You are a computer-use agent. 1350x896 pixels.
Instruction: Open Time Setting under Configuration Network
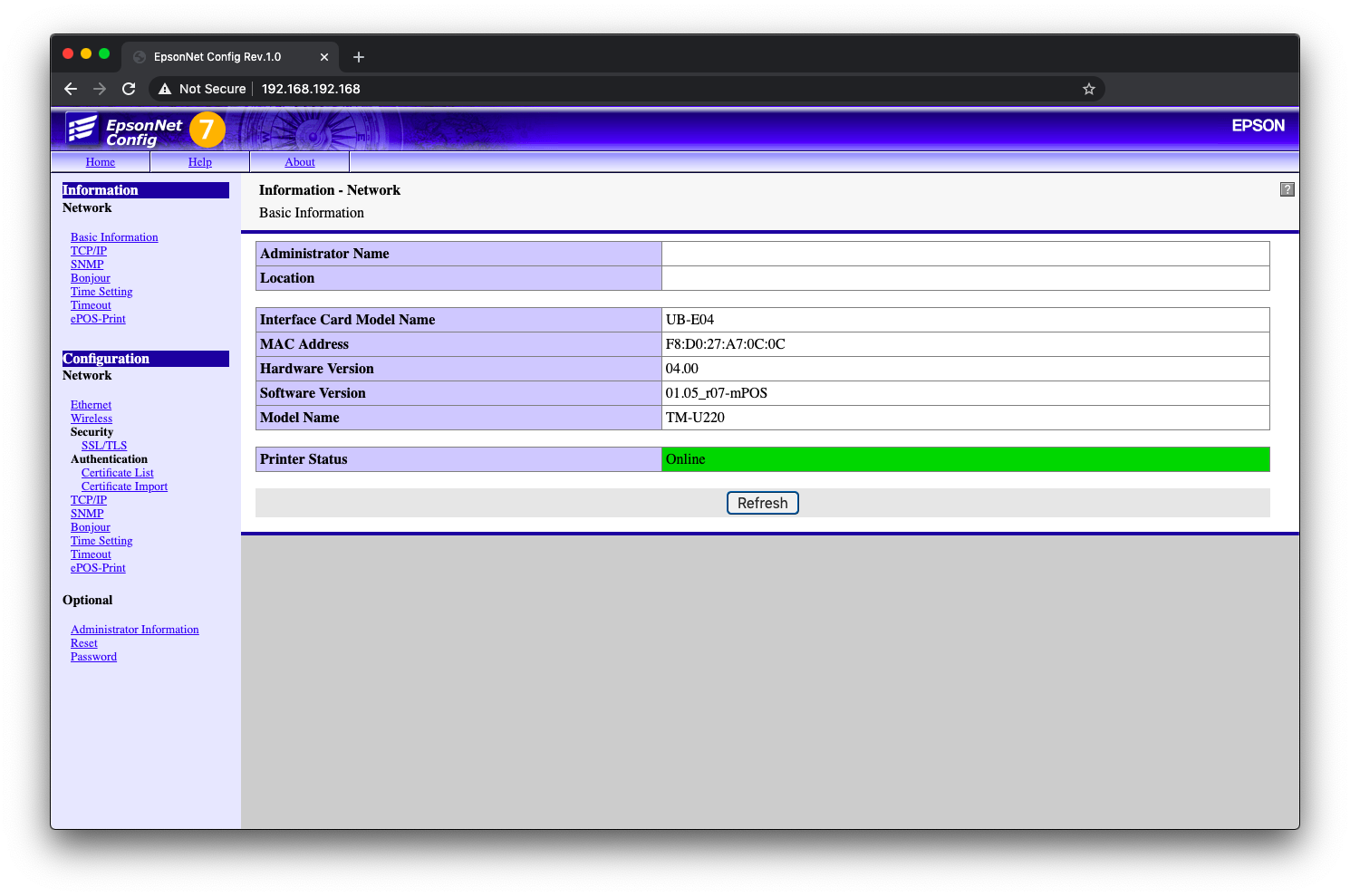(x=101, y=541)
